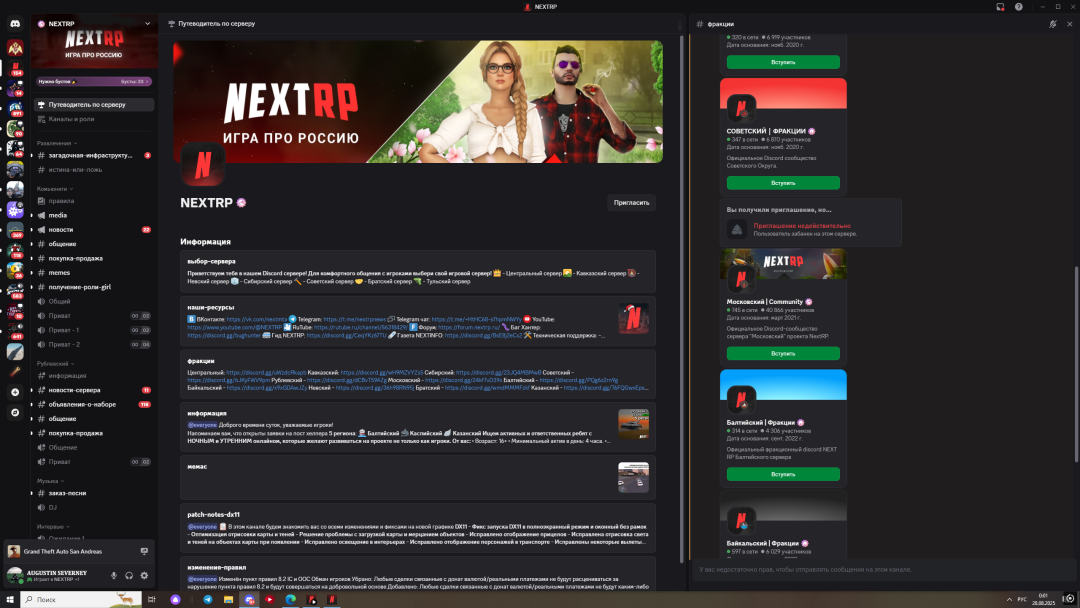Viewport: 1080px width, 608px height.
Task: Mute the microphone in user panel
Action: pos(114,576)
